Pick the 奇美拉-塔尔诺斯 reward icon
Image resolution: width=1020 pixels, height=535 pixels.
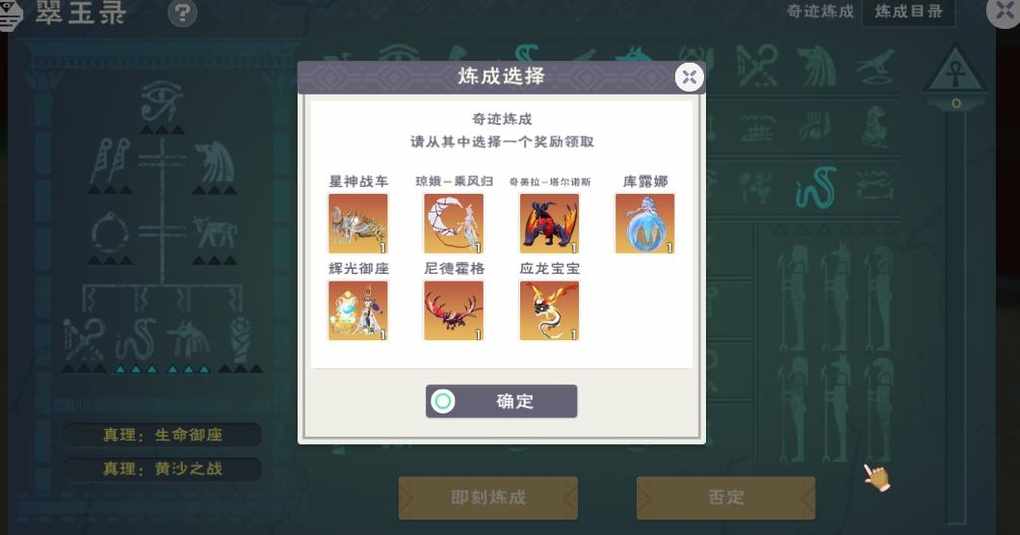point(549,223)
